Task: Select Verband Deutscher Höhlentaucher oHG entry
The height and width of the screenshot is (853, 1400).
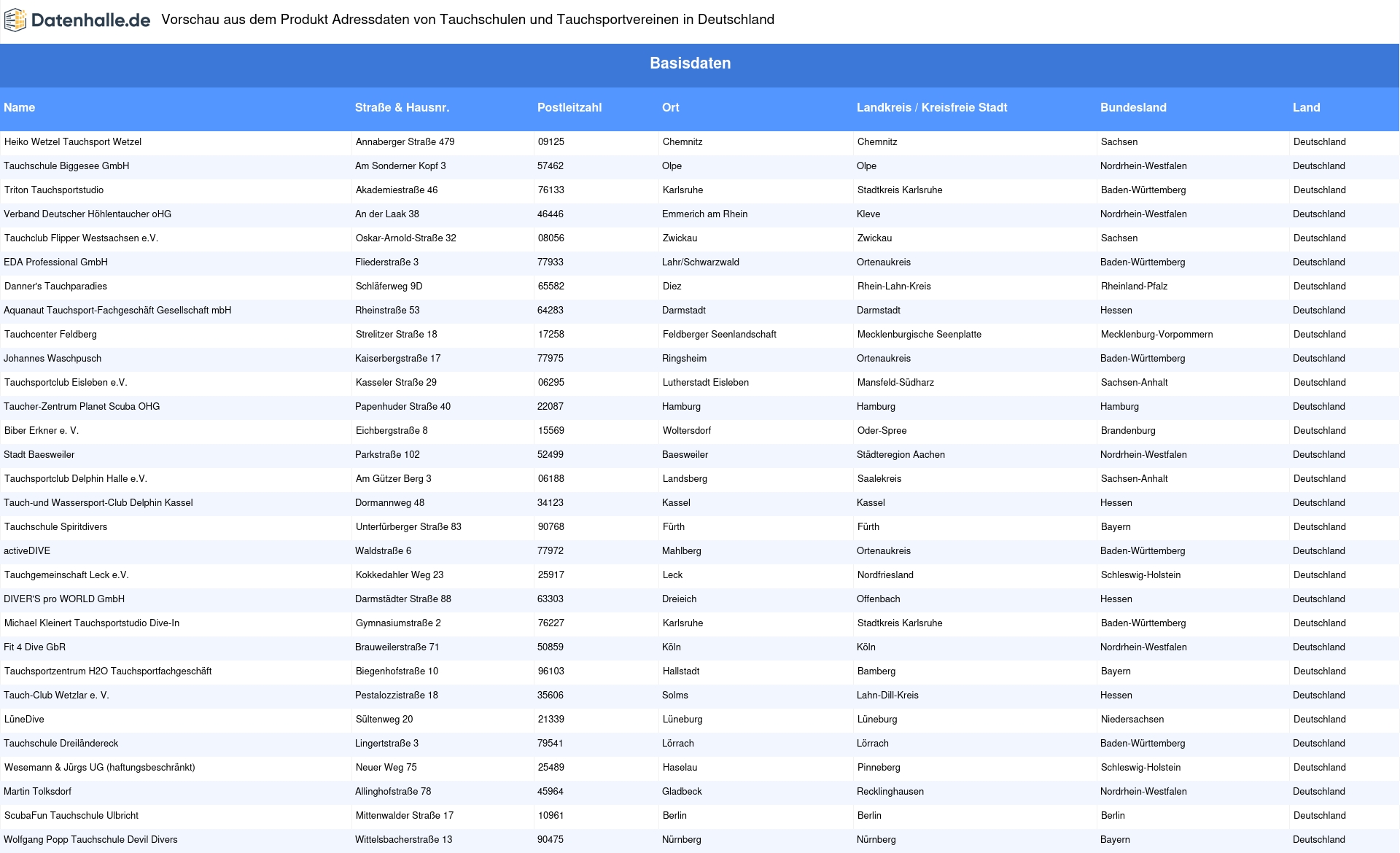Action: (x=87, y=214)
